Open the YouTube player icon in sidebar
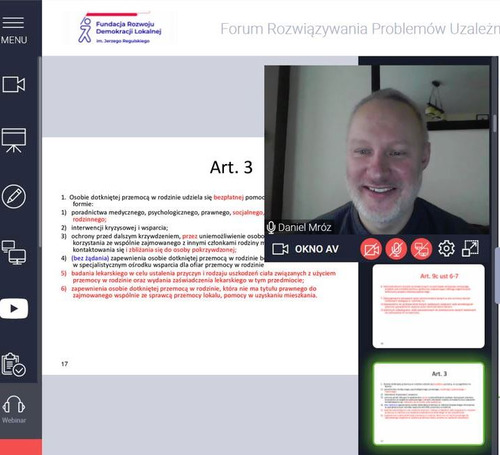The image size is (500, 455). click(x=14, y=309)
